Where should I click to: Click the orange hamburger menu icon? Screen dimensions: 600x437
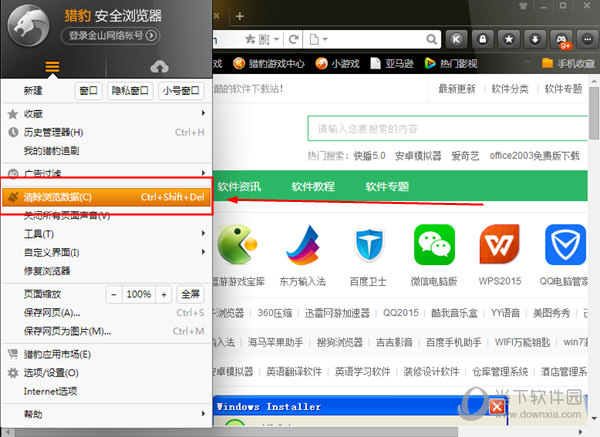[x=53, y=66]
